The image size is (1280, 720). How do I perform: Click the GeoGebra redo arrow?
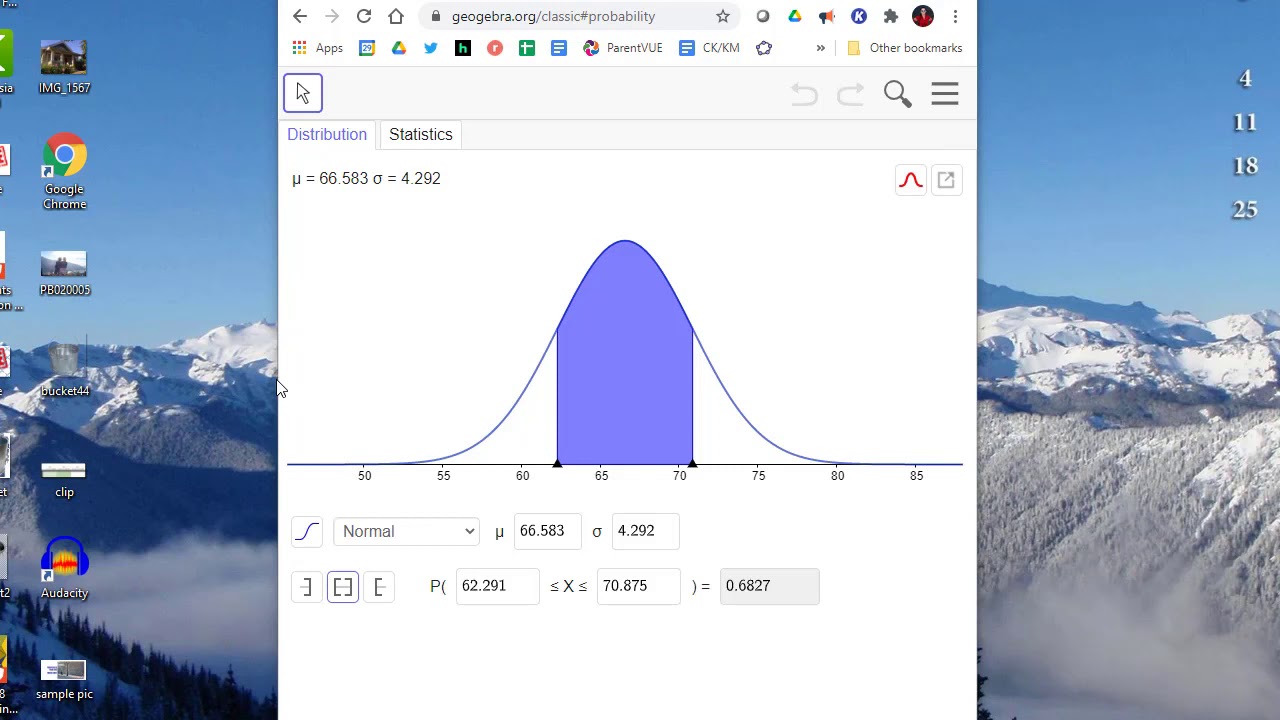(x=850, y=94)
